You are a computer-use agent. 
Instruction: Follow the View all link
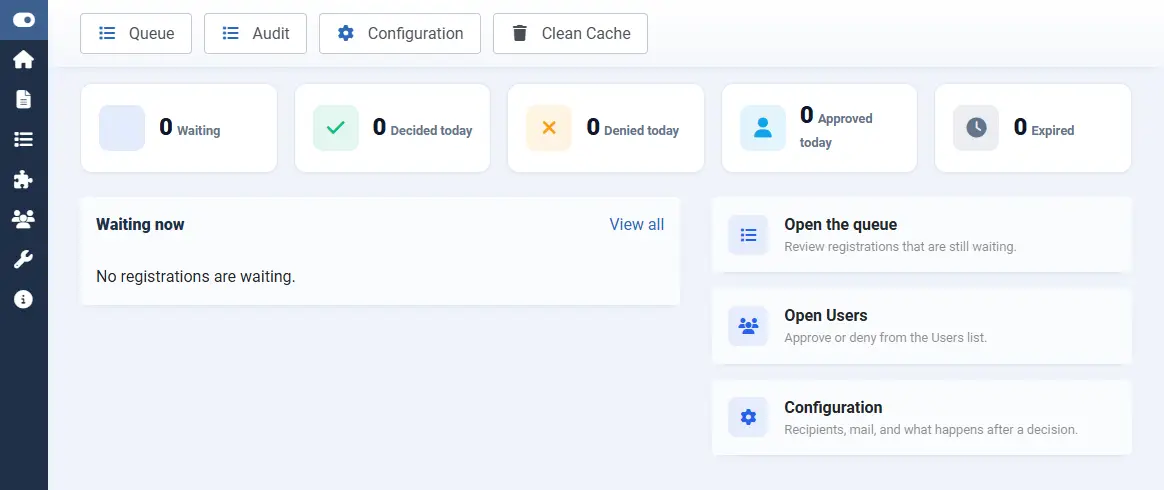637,224
